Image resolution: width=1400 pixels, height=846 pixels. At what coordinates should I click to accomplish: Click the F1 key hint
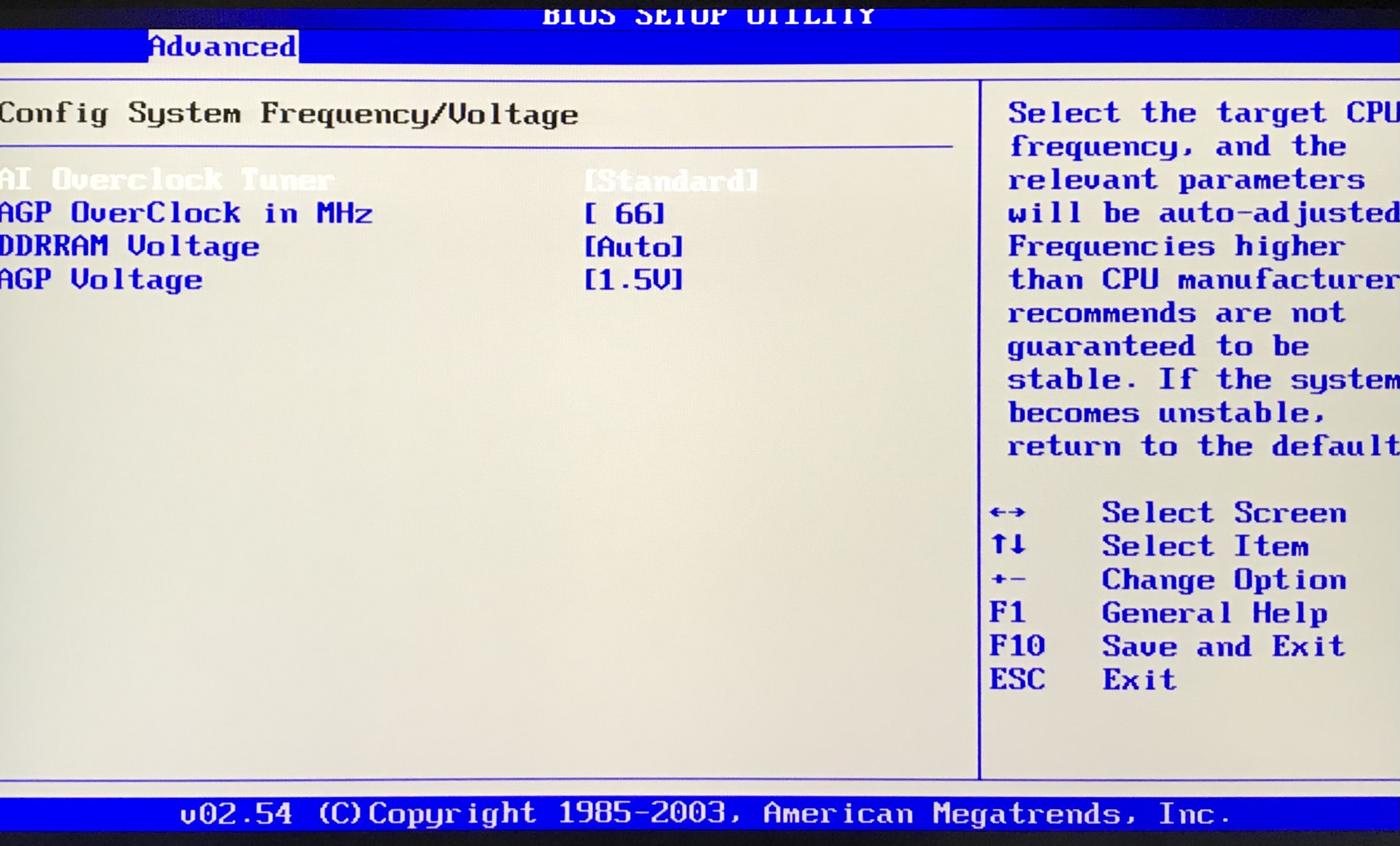(x=1006, y=613)
